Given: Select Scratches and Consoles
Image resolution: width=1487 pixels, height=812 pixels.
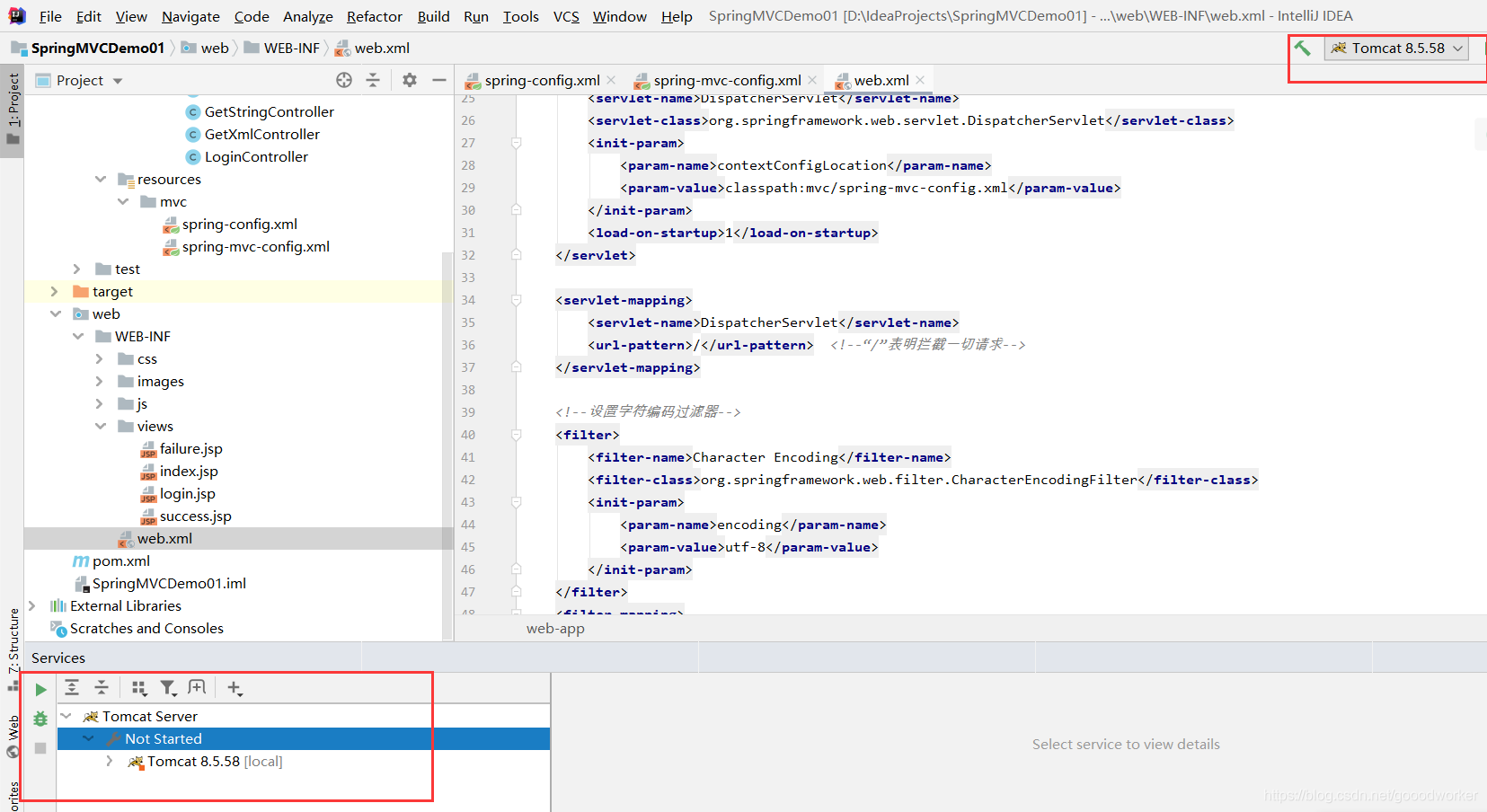Looking at the screenshot, I should pos(146,628).
